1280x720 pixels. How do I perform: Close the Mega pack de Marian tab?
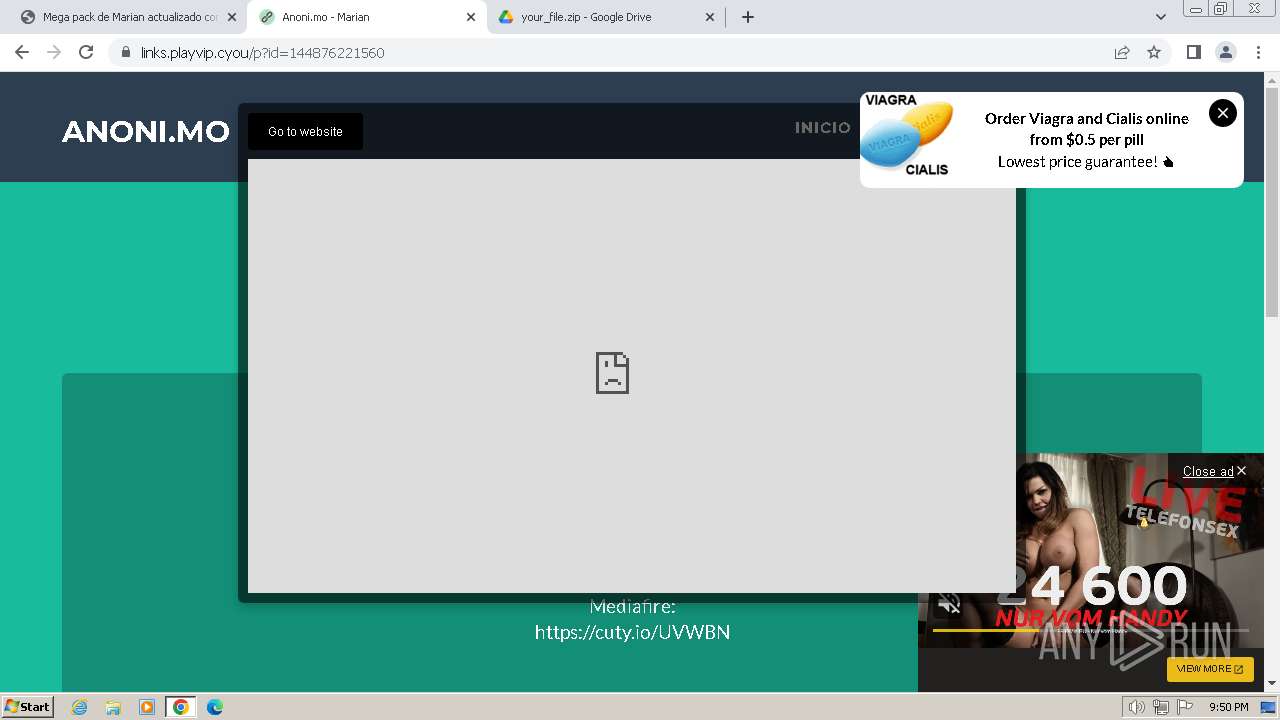point(232,17)
